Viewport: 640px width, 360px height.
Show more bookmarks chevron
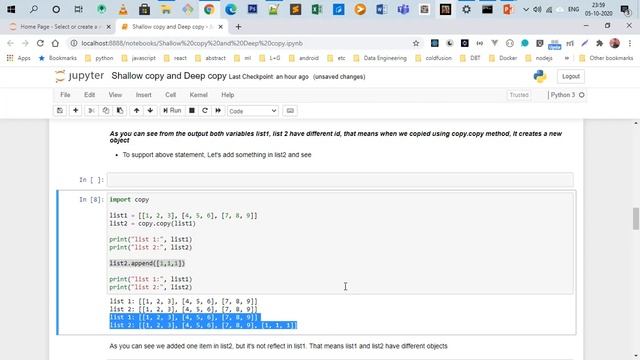coord(567,58)
